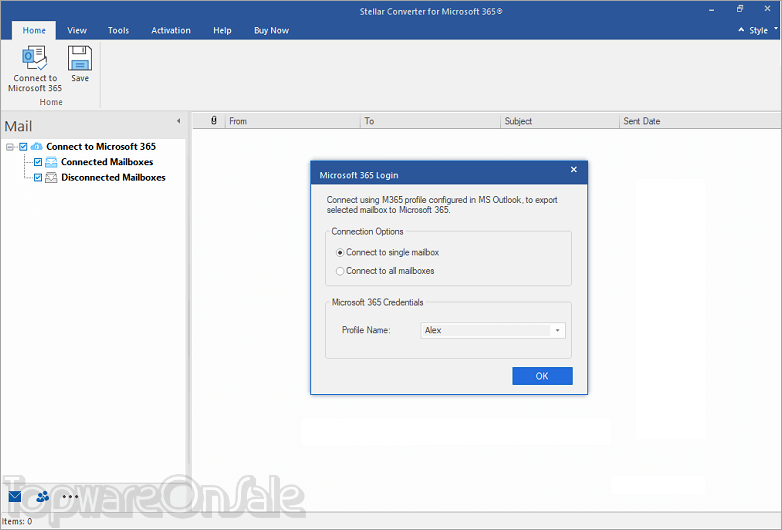Screen dimensions: 782x530
Task: Minimize the Stellar Converter window
Action: [x=712, y=9]
